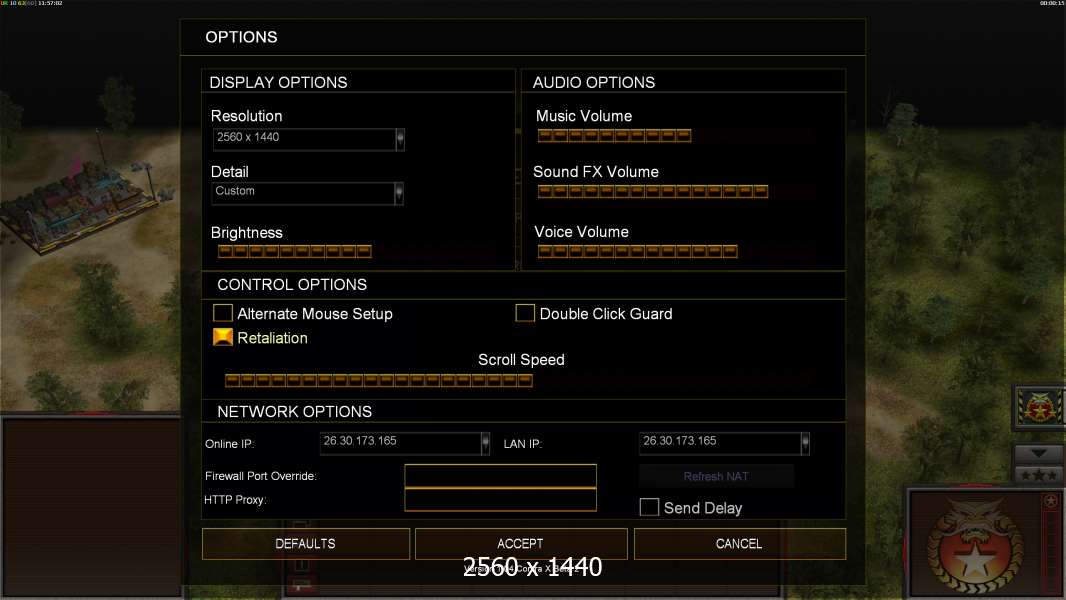
Task: Open the Resolution dropdown list
Action: pos(400,139)
